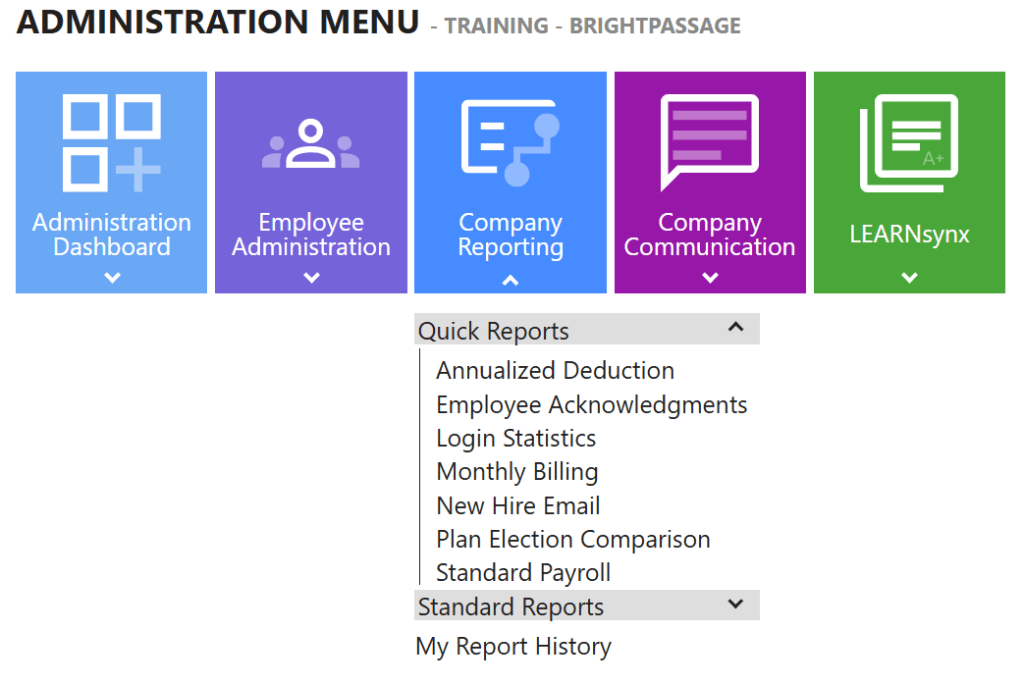Screen dimensions: 1024x685
Task: Open the Company Reporting document icon
Action: click(x=510, y=138)
